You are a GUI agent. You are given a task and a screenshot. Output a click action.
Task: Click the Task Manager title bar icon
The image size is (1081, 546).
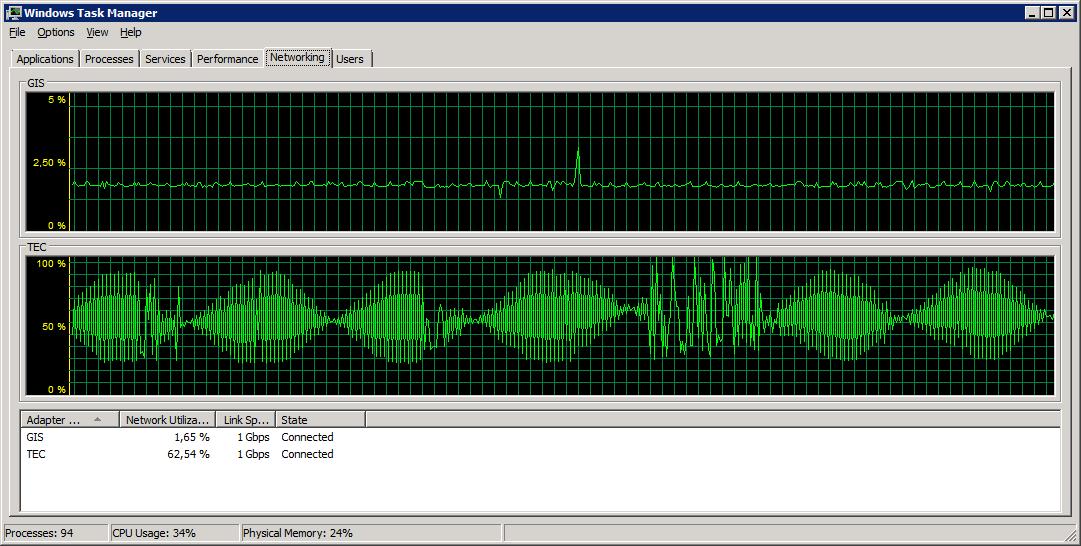click(x=14, y=13)
